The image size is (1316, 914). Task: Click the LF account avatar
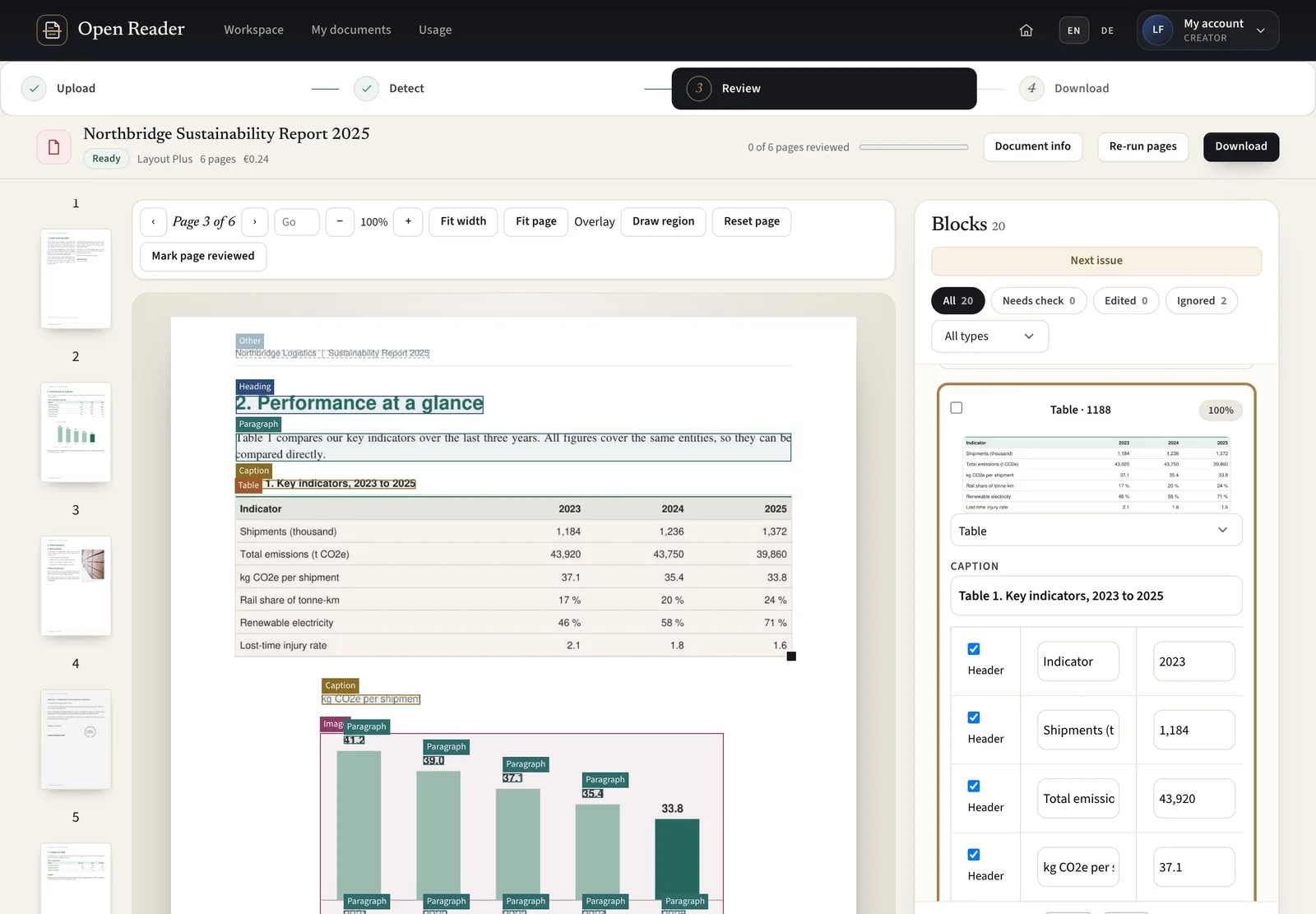(x=1157, y=30)
